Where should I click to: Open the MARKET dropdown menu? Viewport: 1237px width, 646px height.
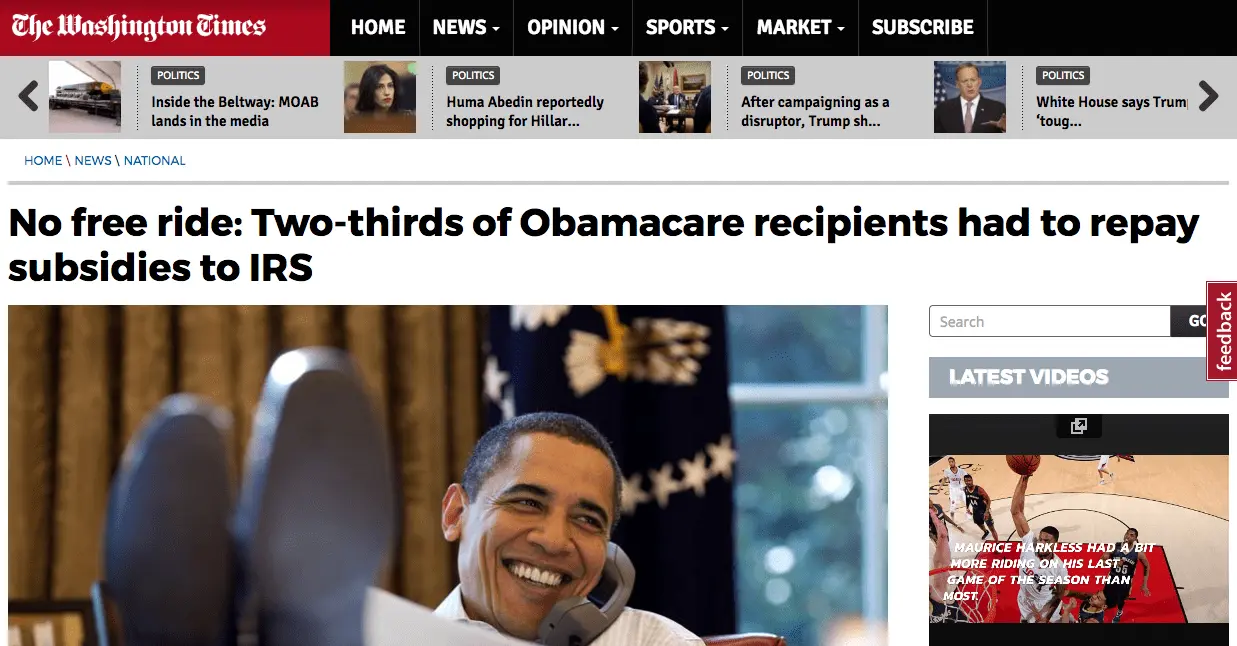tap(800, 28)
